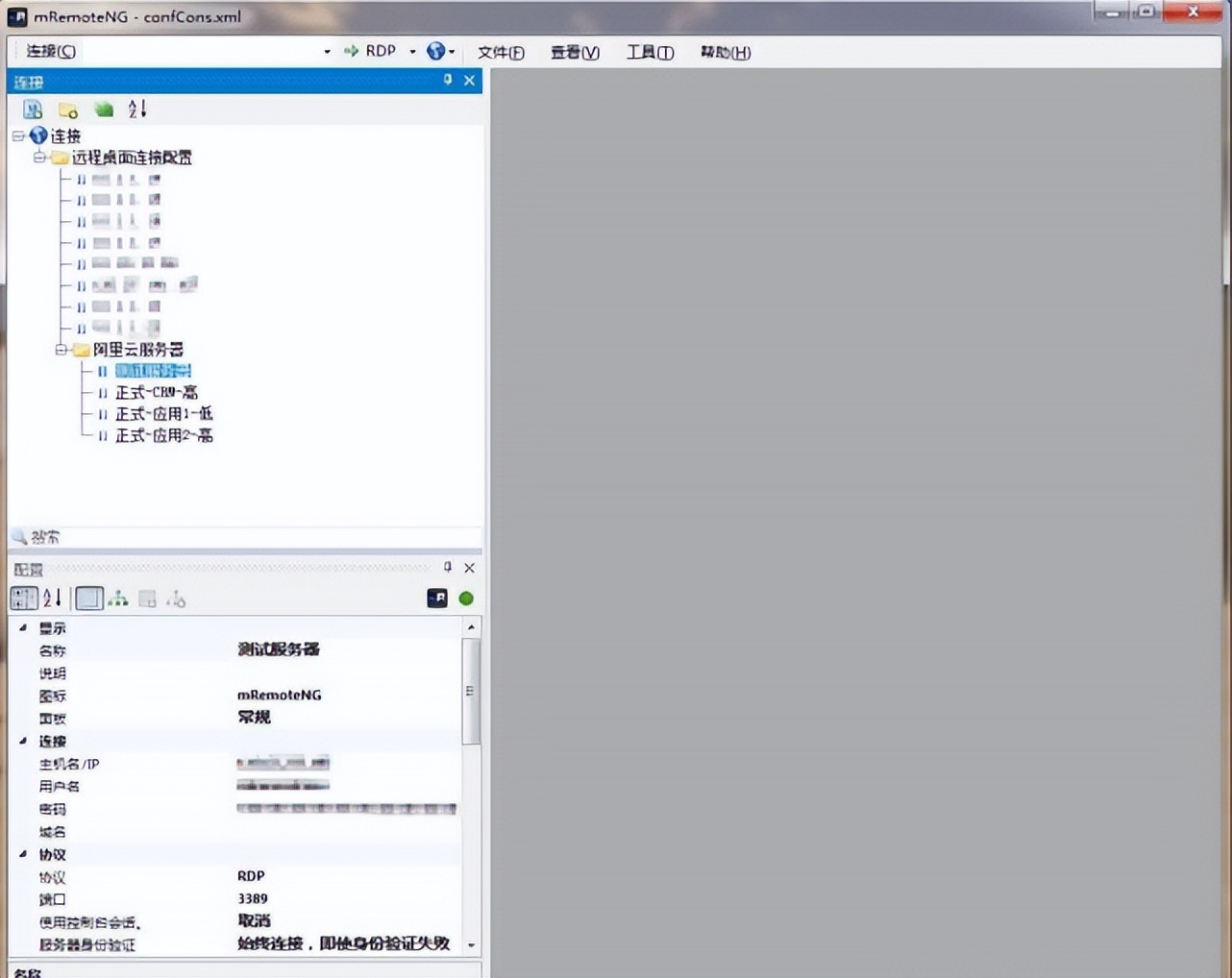Open the RDP protocol dropdown on the quick connect bar
The image size is (1232, 978).
(411, 51)
